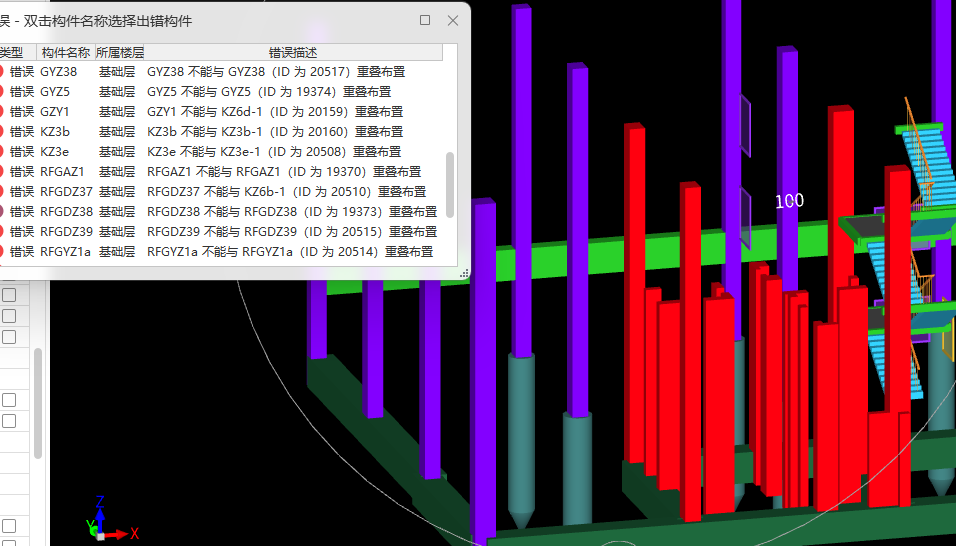
Task: Select the GZY1 component name cell
Action: 55,112
